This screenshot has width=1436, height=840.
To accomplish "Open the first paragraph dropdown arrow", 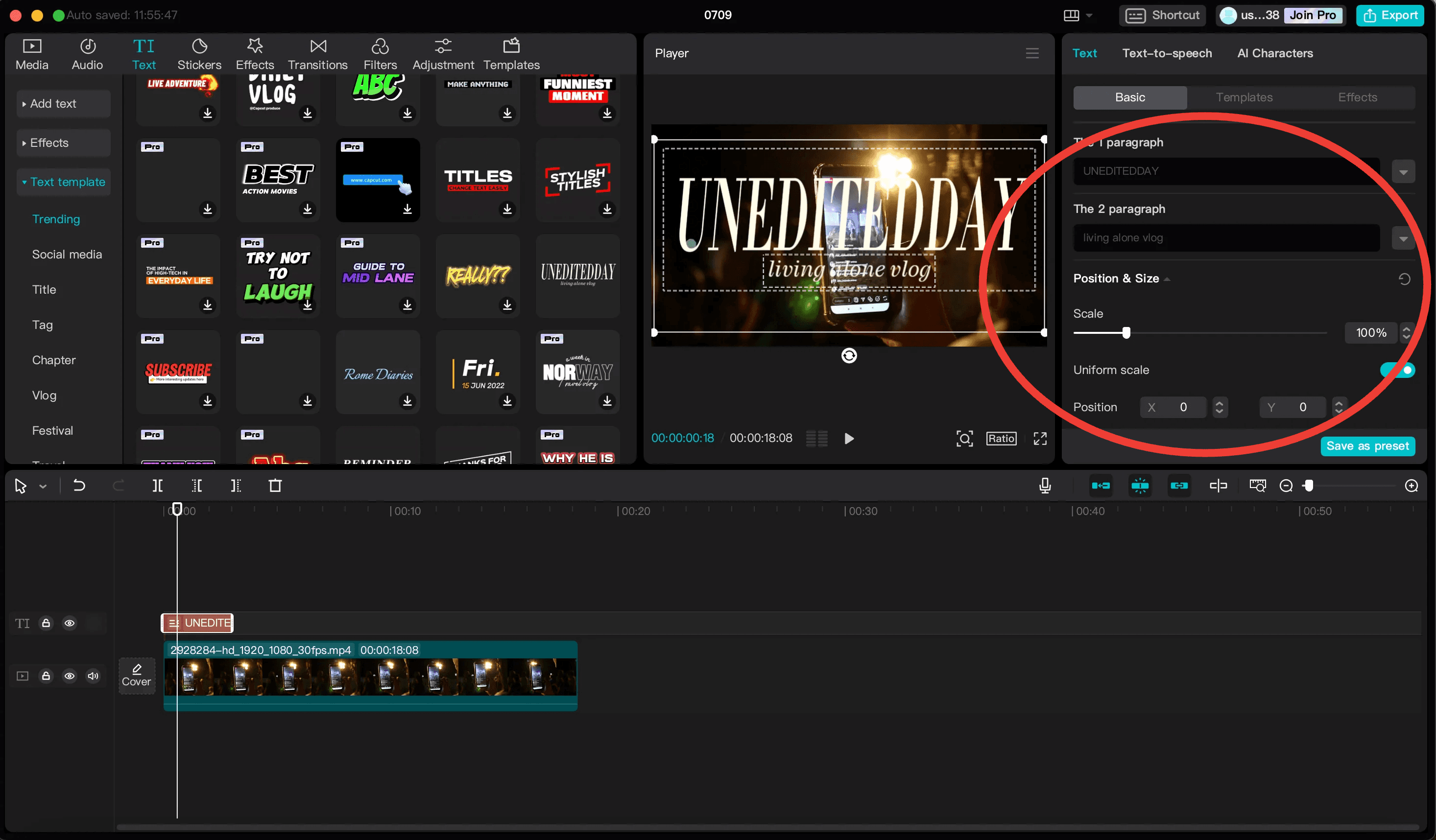I will [1403, 171].
